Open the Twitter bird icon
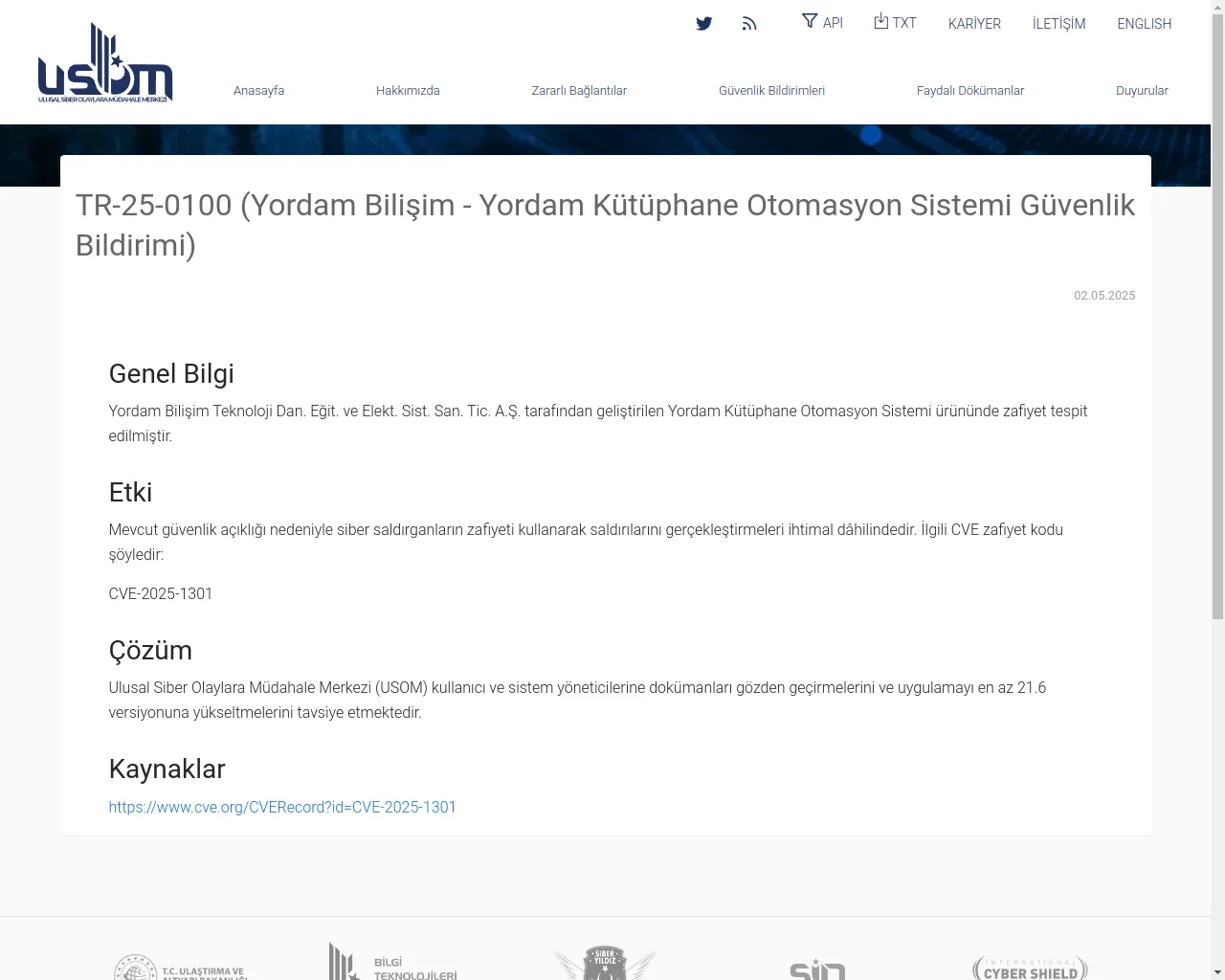The height and width of the screenshot is (980, 1225). click(x=704, y=24)
